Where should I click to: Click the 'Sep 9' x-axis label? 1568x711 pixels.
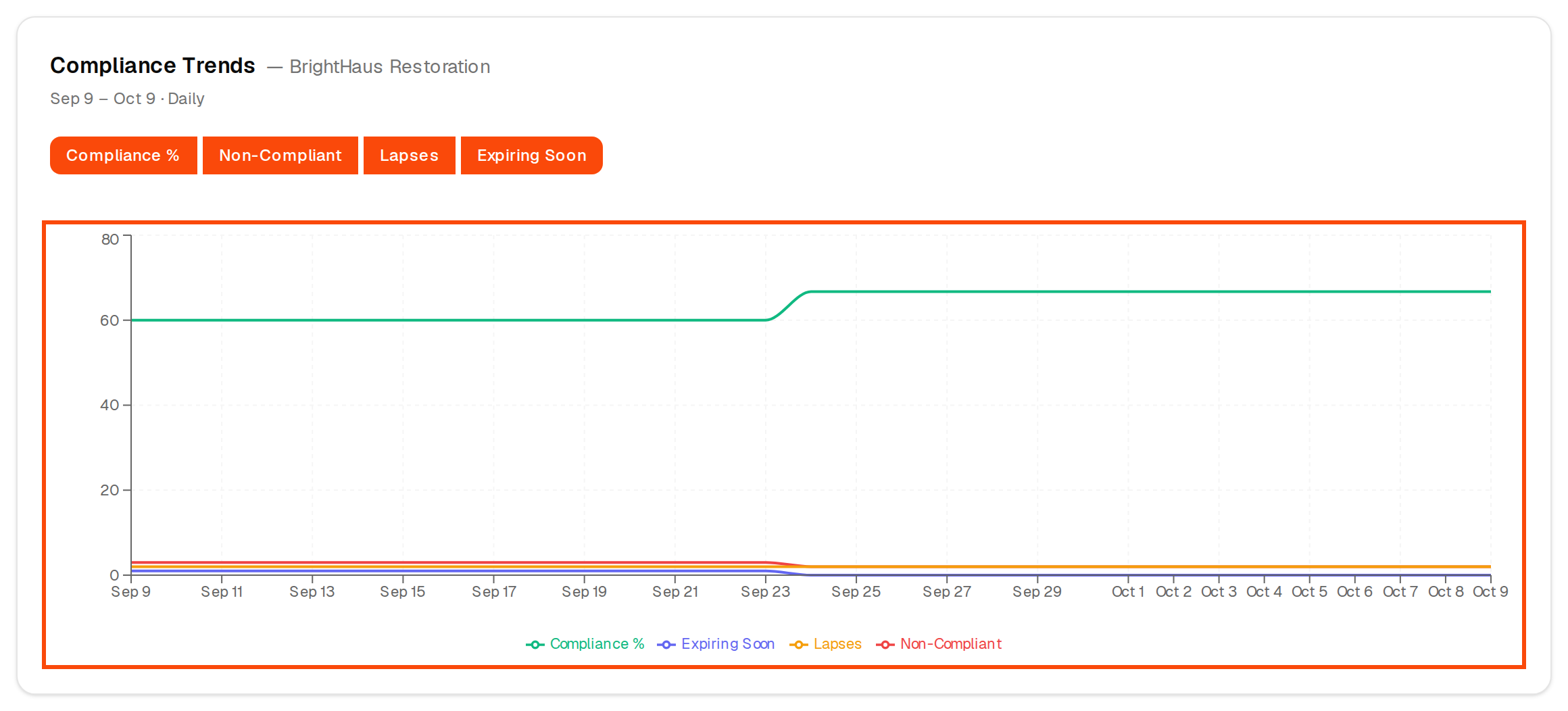131,592
